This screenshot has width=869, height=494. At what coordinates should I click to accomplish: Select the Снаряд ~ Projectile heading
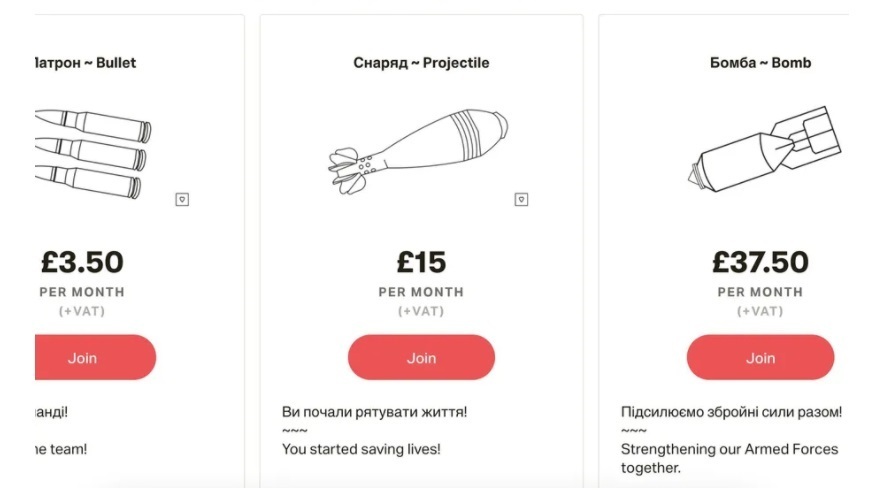click(421, 63)
